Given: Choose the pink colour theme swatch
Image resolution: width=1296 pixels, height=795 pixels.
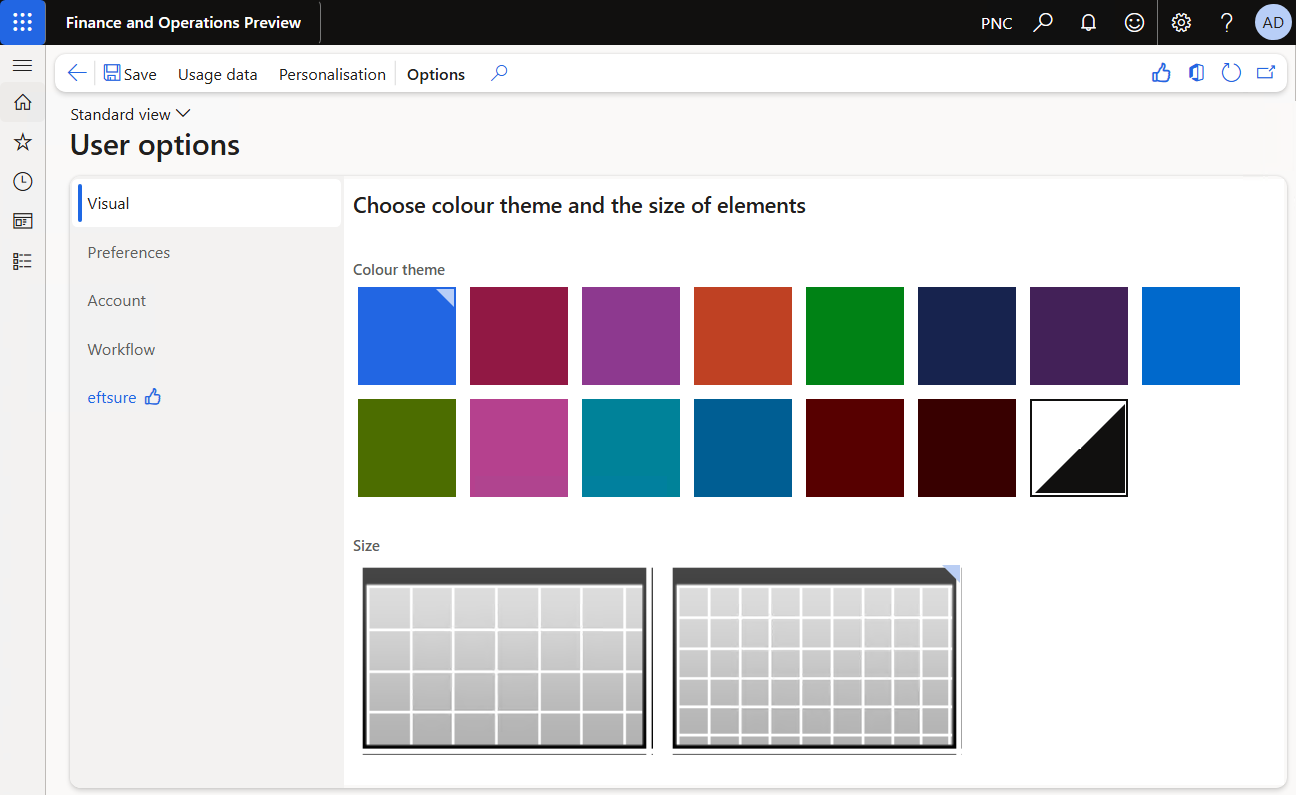Looking at the screenshot, I should [x=519, y=448].
